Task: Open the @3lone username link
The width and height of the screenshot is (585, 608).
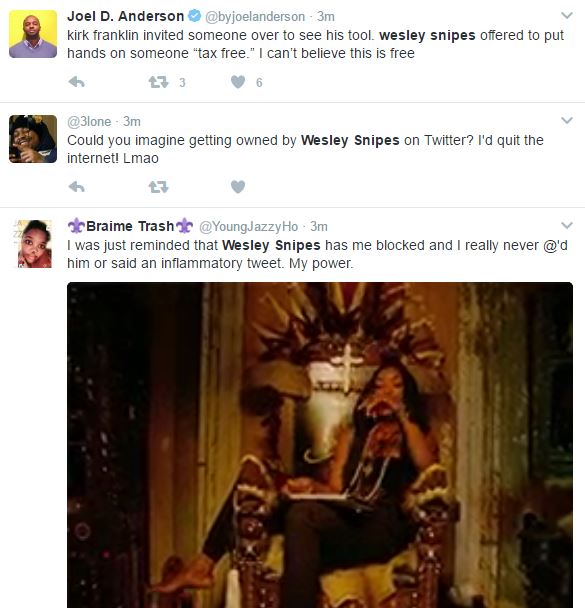Action: [89, 122]
